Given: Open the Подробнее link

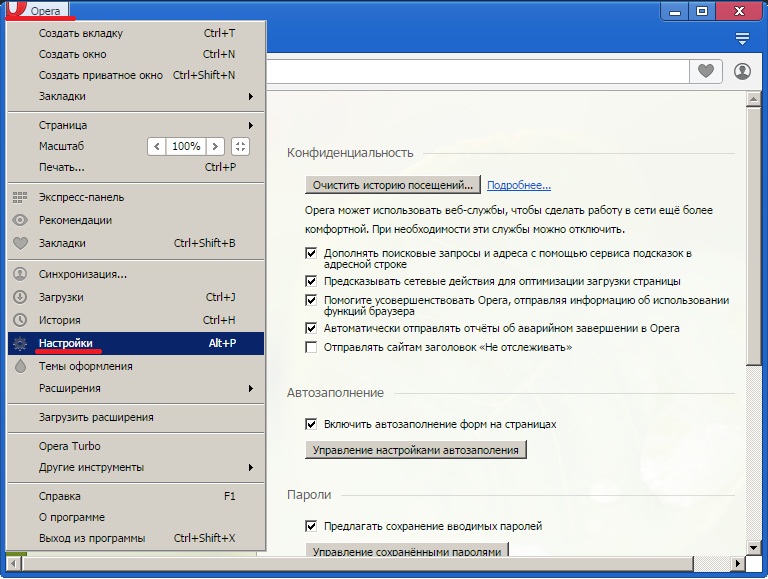Looking at the screenshot, I should [519, 185].
